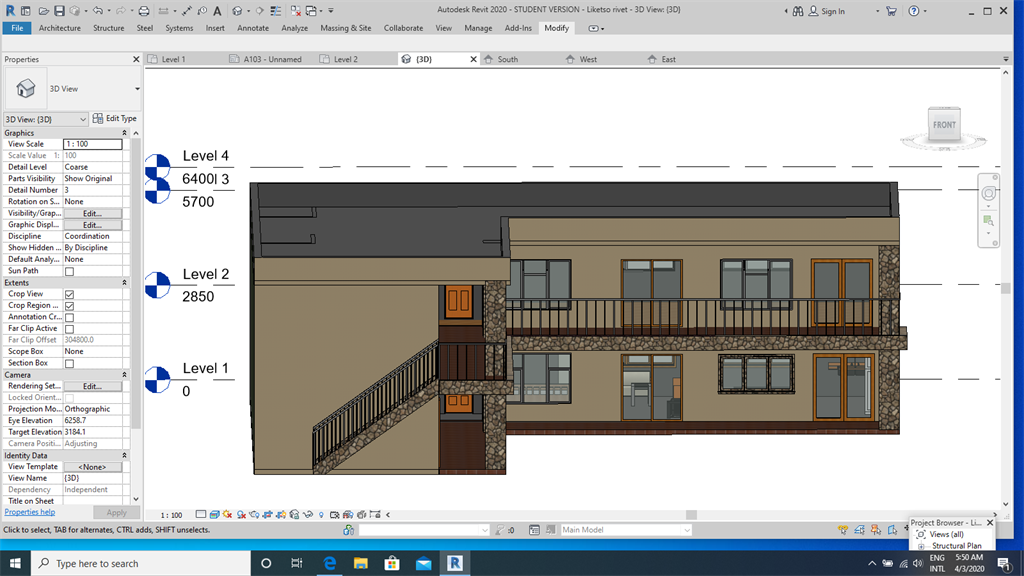
Task: Click the Undo arrow icon
Action: coord(98,11)
